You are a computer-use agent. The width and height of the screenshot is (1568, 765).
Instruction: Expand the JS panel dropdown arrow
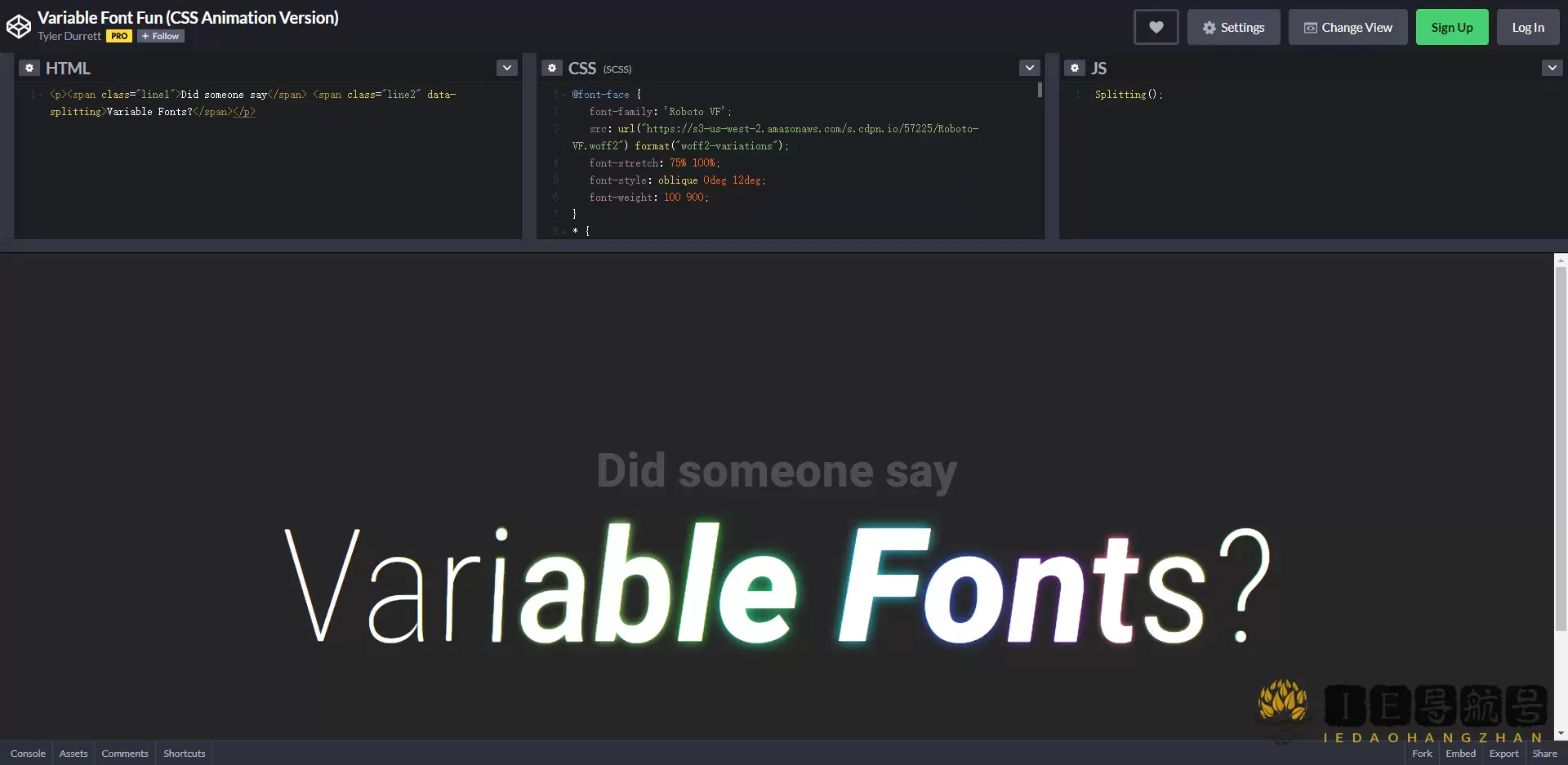point(1552,68)
